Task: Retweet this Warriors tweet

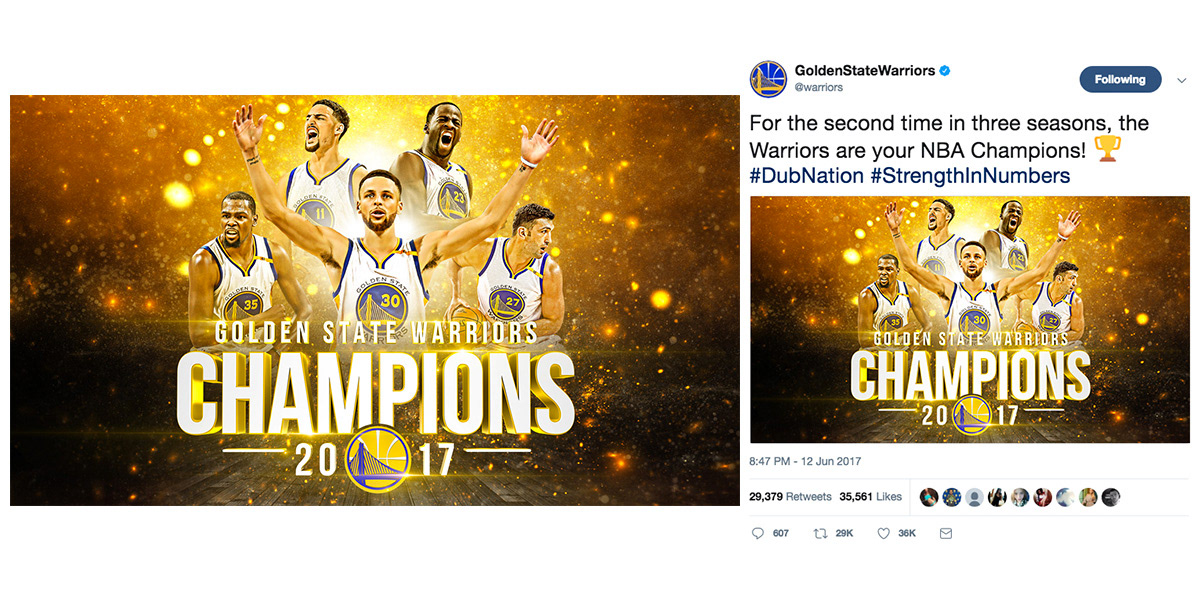Action: (x=820, y=534)
